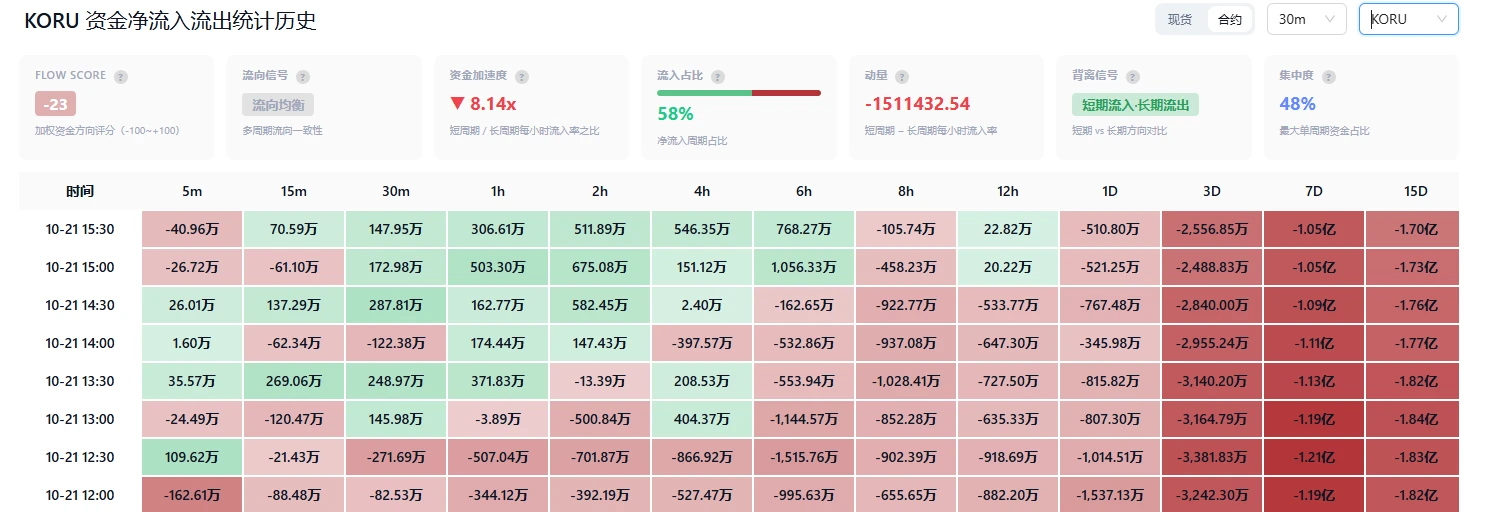1512x512 pixels.
Task: Click the 2h column header
Action: pos(600,191)
